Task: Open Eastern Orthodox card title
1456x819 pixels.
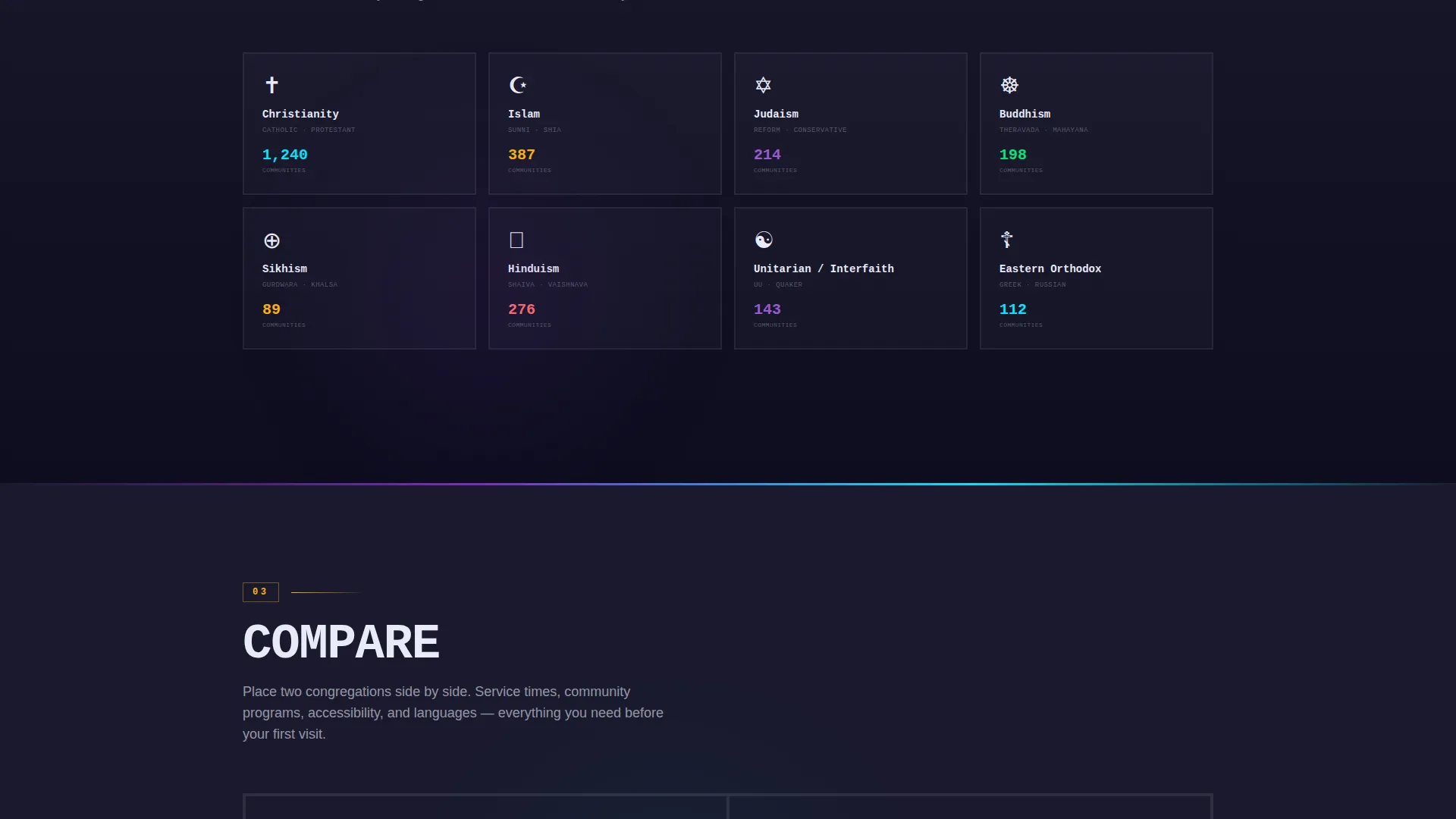Action: tap(1050, 269)
